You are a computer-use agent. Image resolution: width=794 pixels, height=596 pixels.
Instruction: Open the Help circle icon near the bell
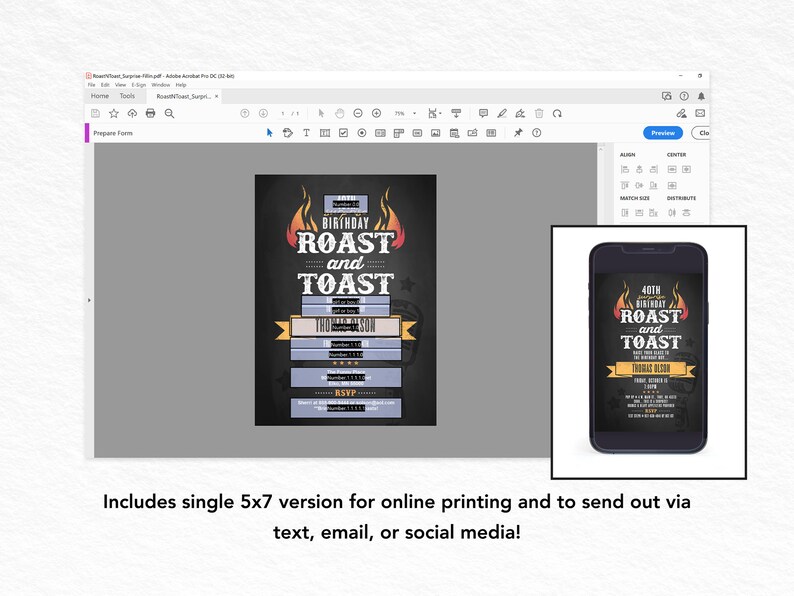[x=684, y=96]
